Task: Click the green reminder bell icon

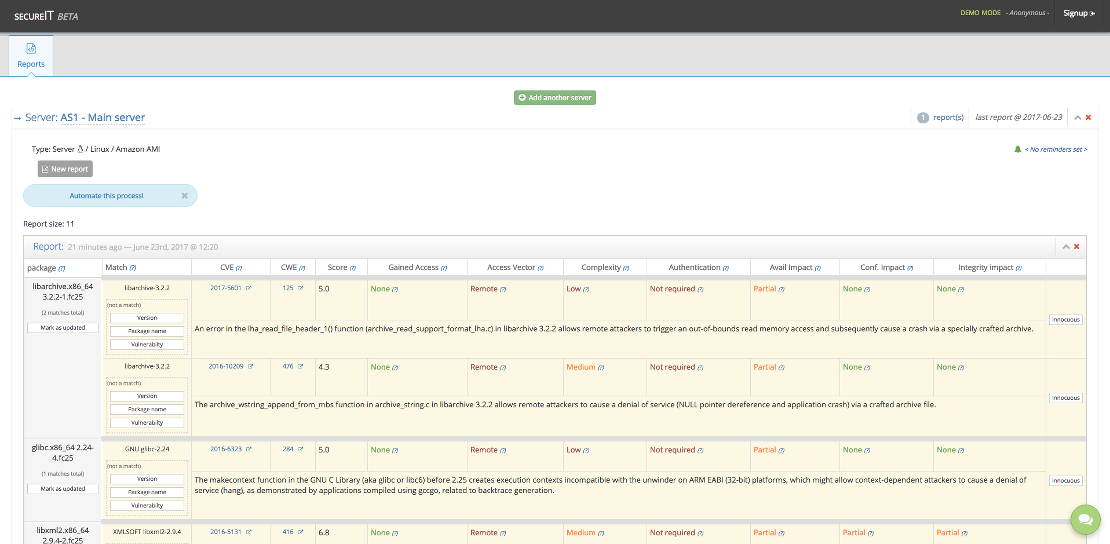Action: coord(1018,149)
